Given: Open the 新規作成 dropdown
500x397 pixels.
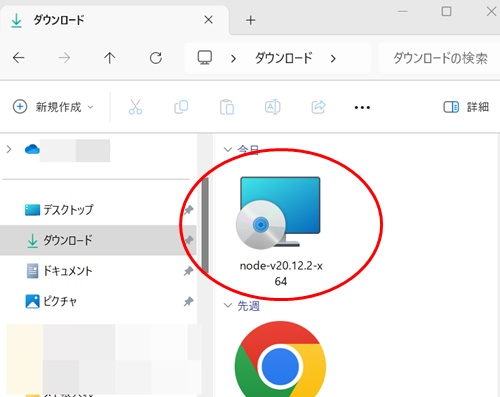Looking at the screenshot, I should point(53,107).
